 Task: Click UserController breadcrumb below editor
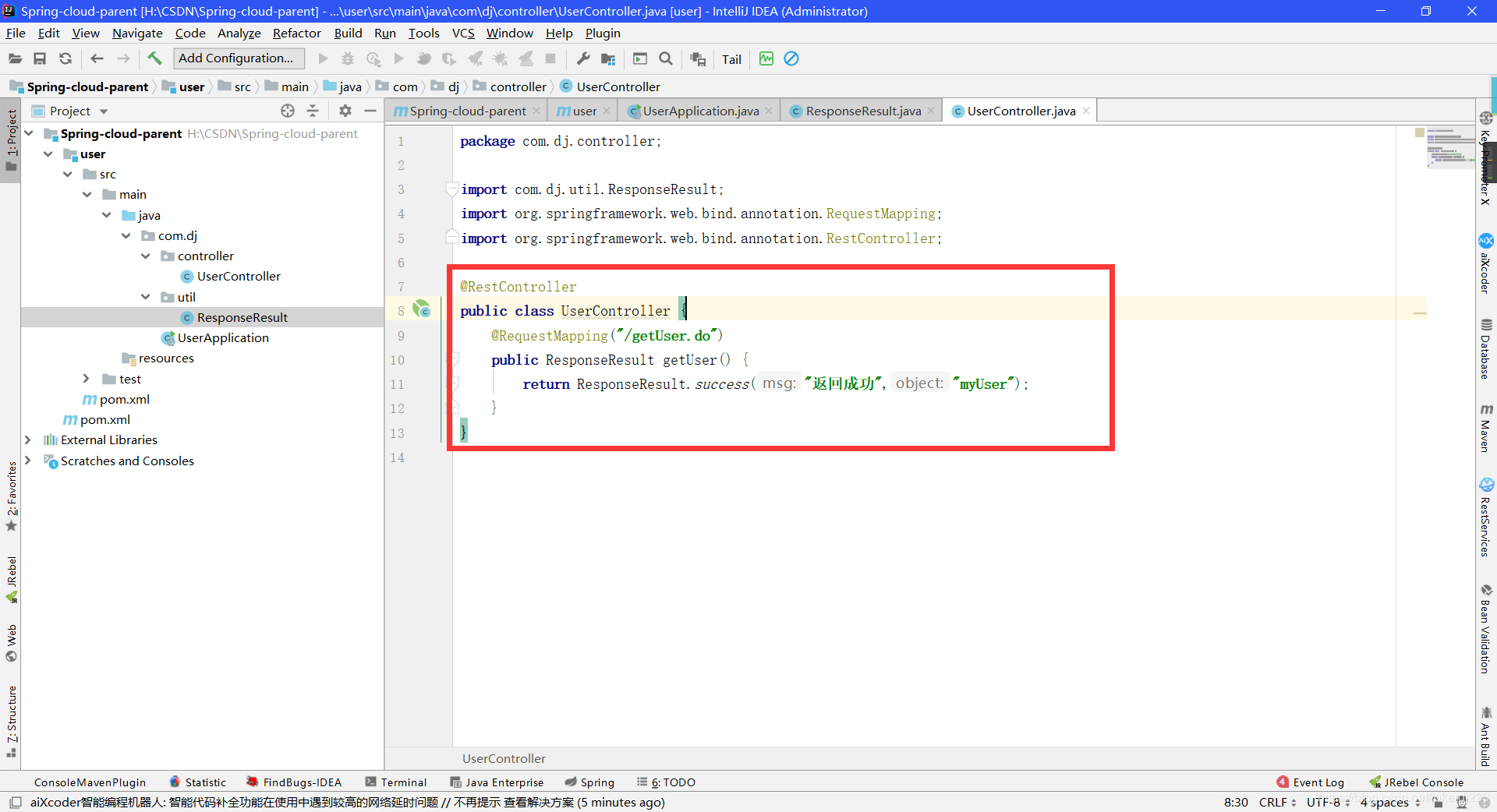[504, 758]
